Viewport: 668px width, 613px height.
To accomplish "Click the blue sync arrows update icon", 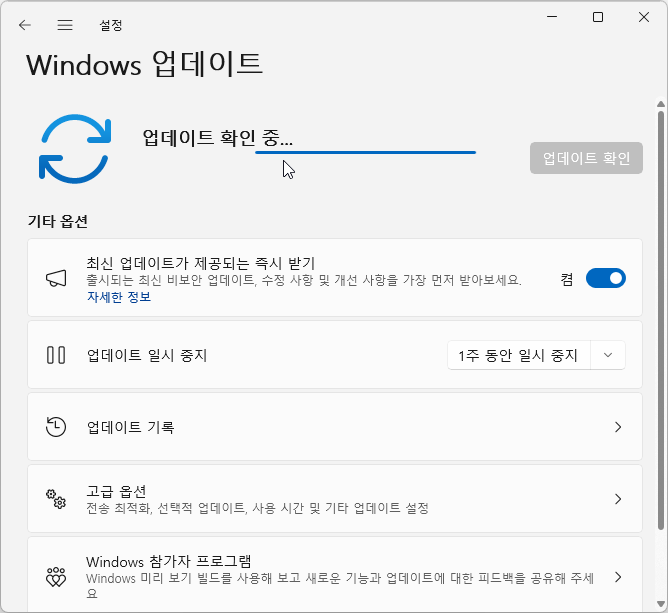I will pos(75,149).
